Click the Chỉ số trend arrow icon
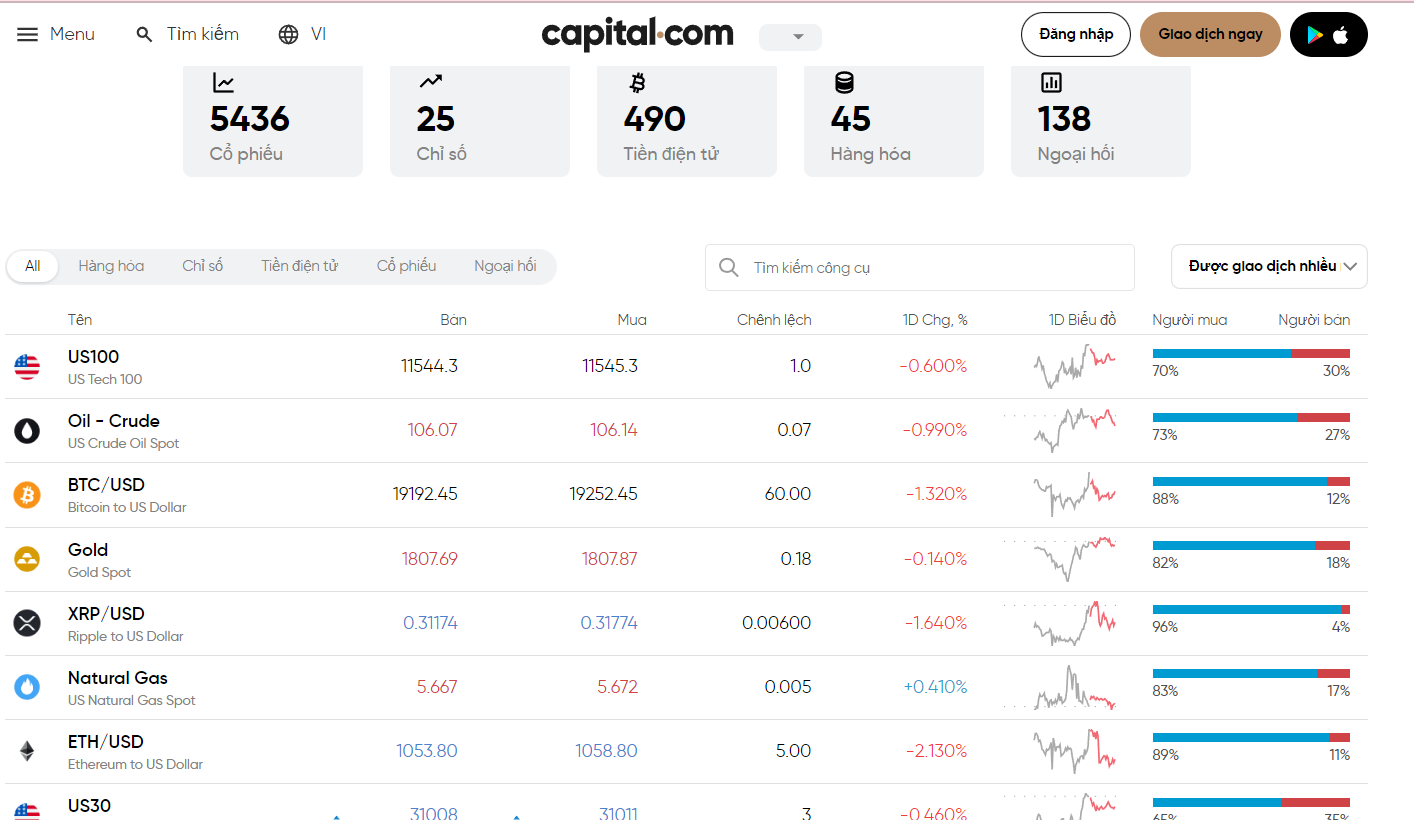The image size is (1414, 820). click(x=431, y=82)
